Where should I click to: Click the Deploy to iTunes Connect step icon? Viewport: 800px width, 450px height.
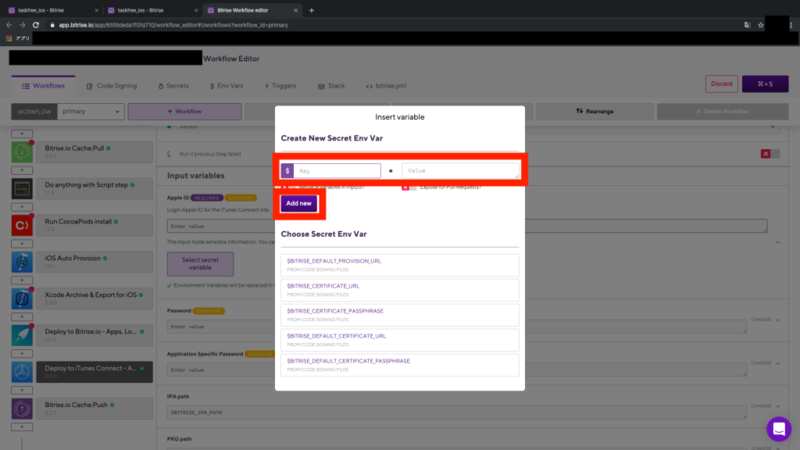(22, 372)
